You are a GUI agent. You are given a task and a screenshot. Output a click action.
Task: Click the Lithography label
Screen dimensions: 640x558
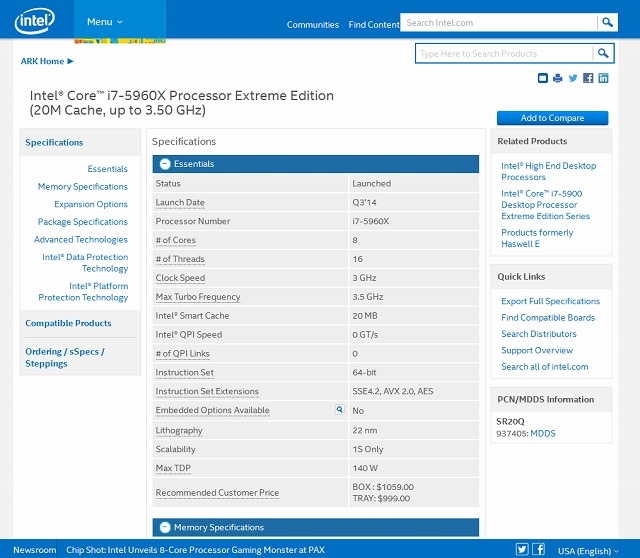pos(179,430)
